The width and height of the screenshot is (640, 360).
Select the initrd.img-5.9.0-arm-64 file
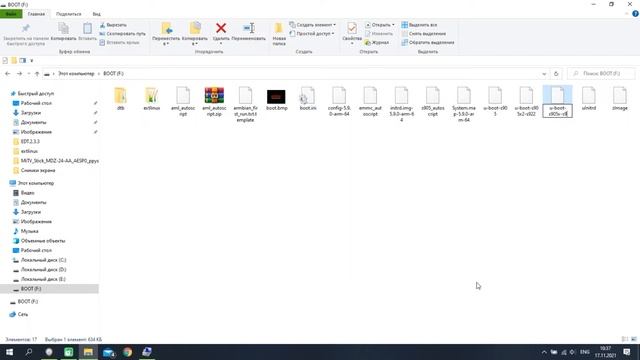click(402, 104)
